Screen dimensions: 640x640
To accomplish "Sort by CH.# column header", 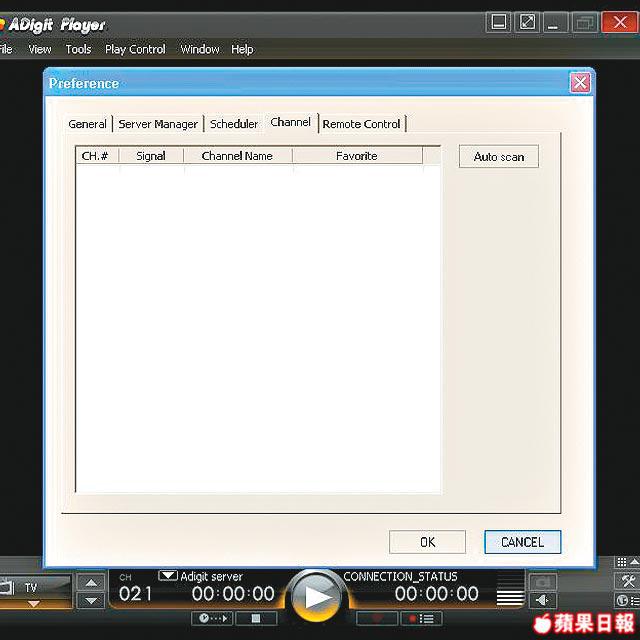I will 97,156.
